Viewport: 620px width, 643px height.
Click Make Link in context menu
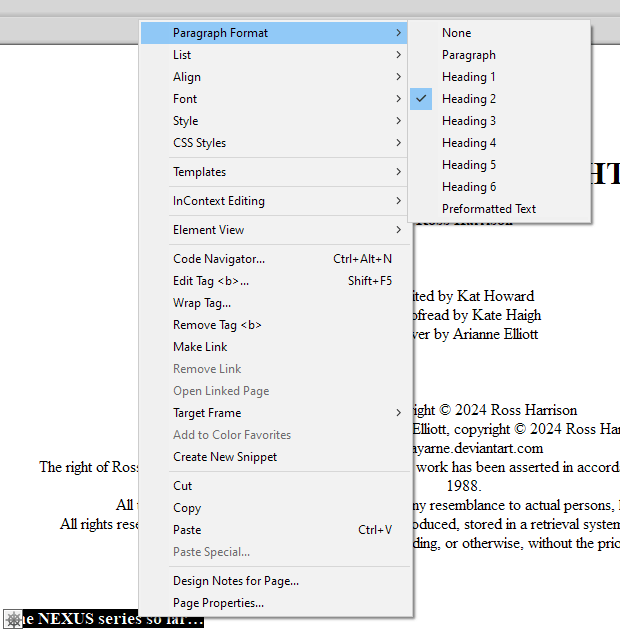(200, 347)
